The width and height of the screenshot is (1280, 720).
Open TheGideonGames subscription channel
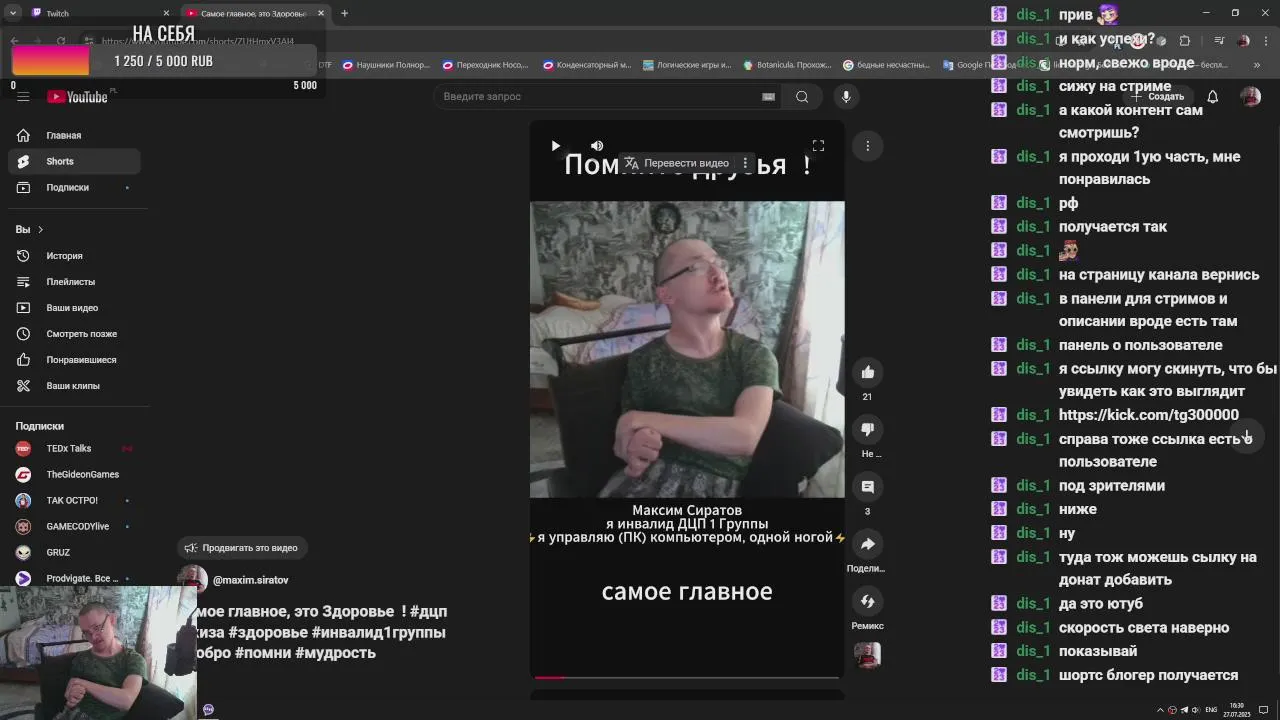[x=75, y=474]
